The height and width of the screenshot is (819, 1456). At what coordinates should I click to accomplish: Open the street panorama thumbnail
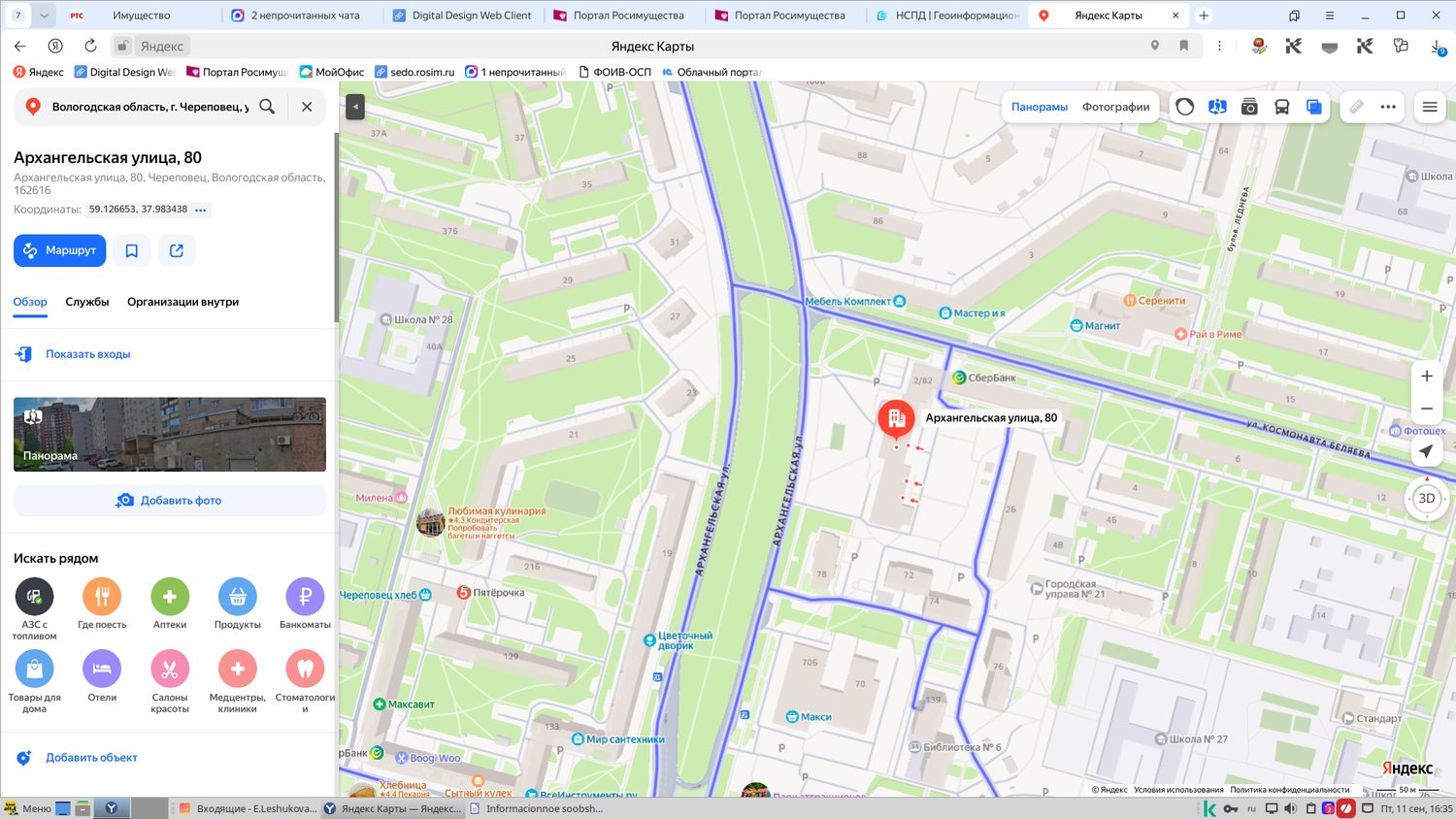point(170,434)
